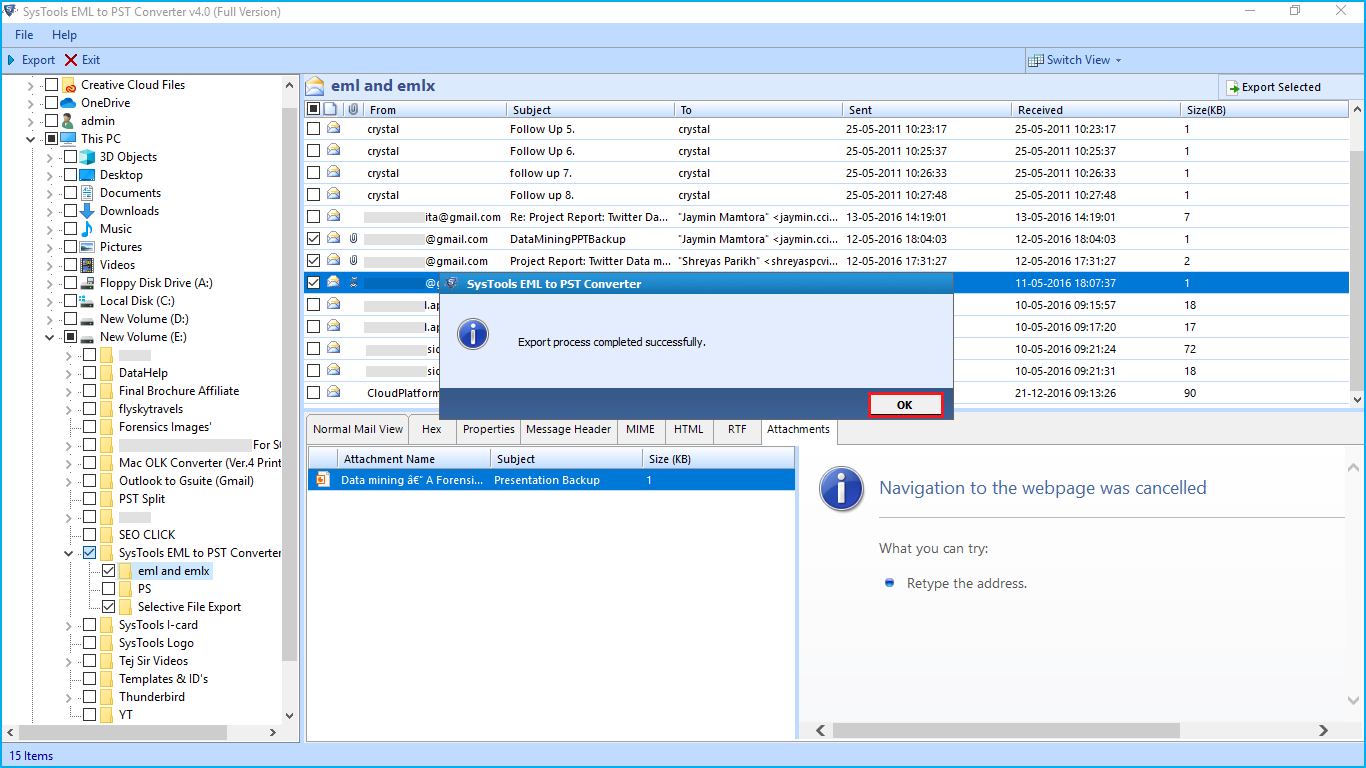This screenshot has width=1366, height=768.
Task: Sort emails by Received column
Action: click(1094, 109)
